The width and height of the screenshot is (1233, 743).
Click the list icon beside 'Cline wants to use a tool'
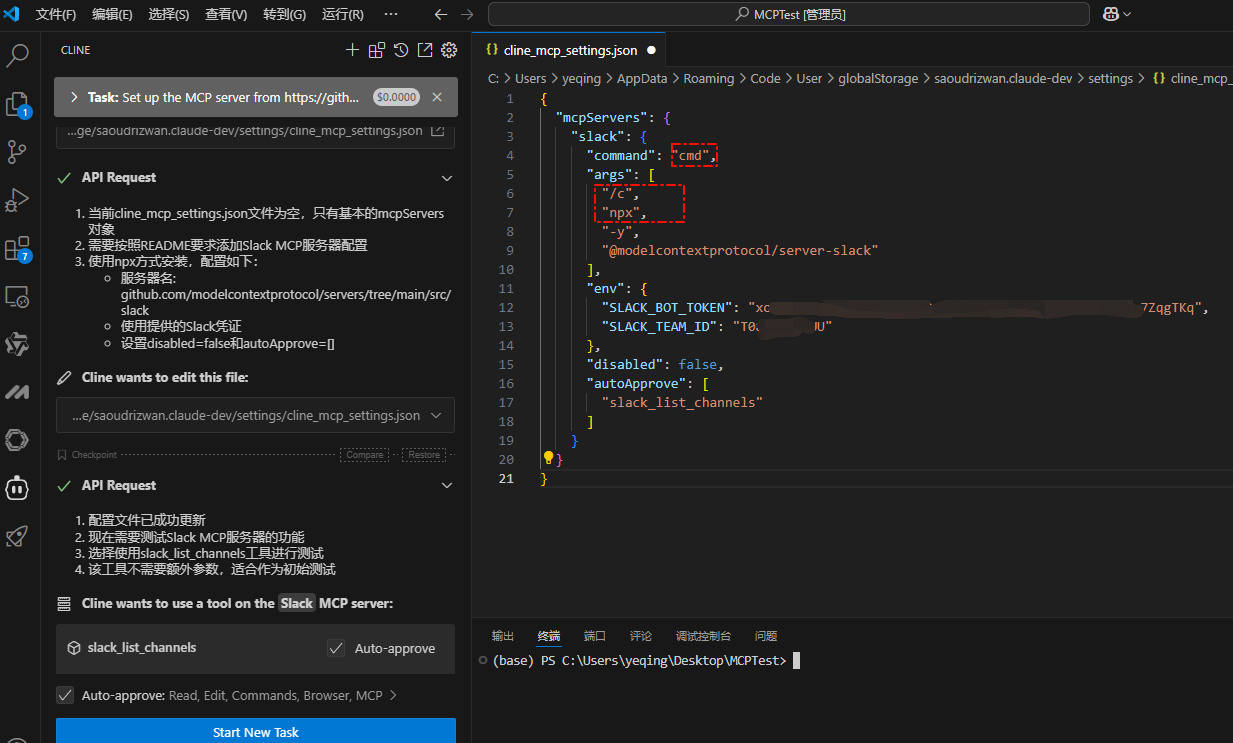click(64, 604)
